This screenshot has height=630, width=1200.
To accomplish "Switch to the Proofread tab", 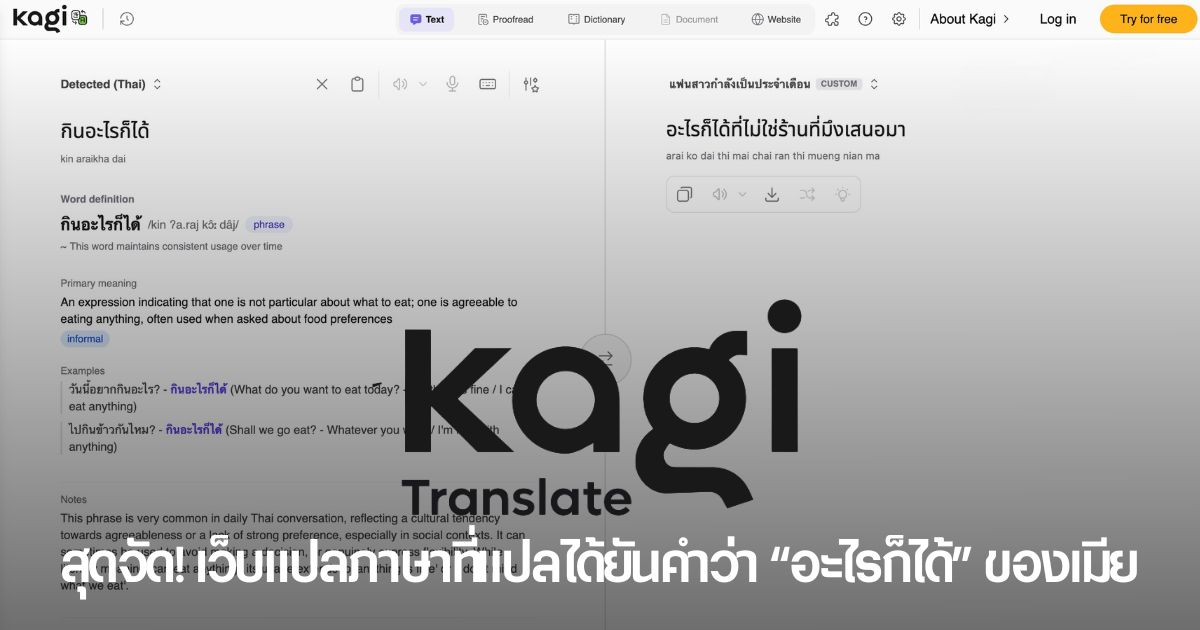I will (506, 18).
